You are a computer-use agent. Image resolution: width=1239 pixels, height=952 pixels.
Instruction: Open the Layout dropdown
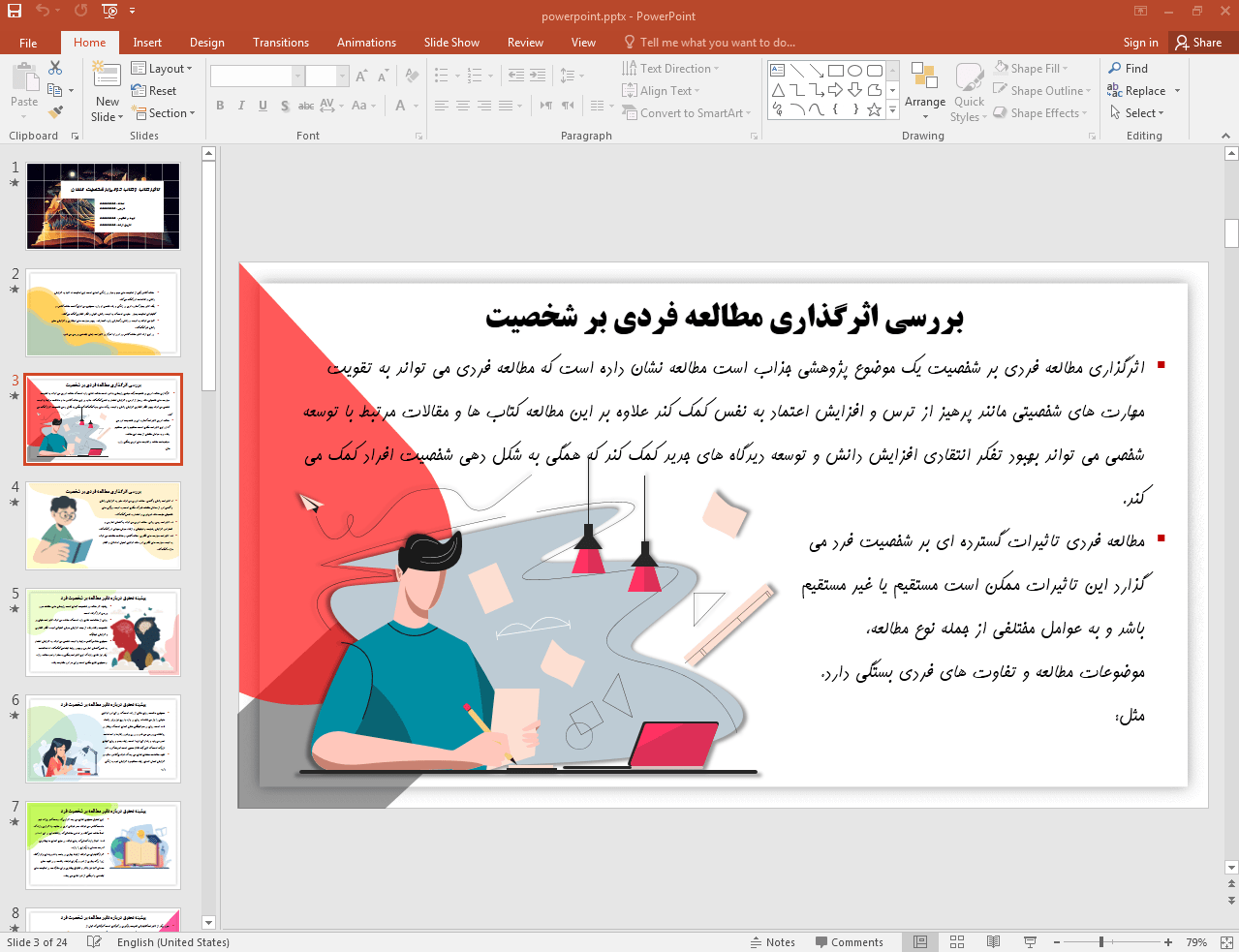click(x=162, y=69)
